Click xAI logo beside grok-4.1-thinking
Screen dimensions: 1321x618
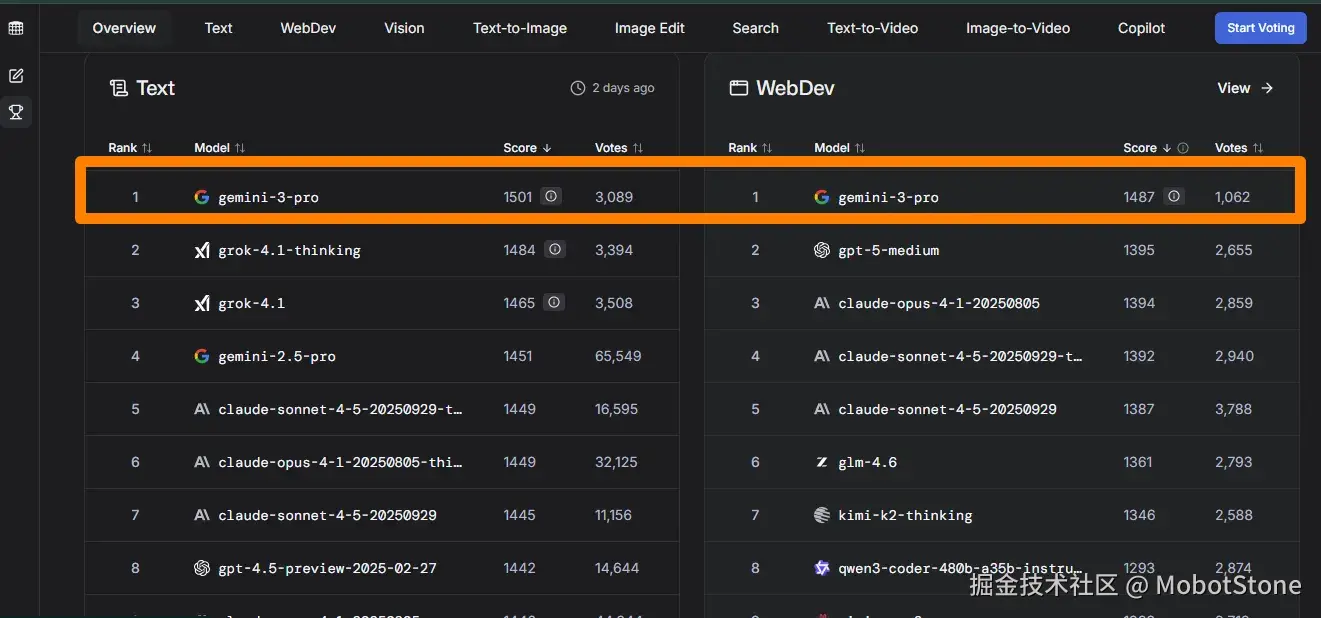(202, 250)
